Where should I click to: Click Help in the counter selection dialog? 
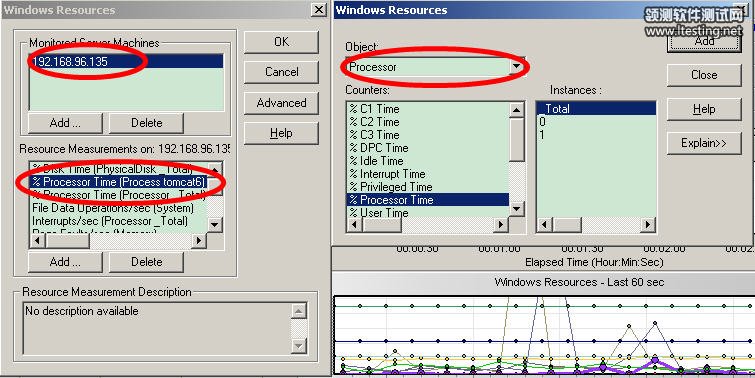(704, 109)
